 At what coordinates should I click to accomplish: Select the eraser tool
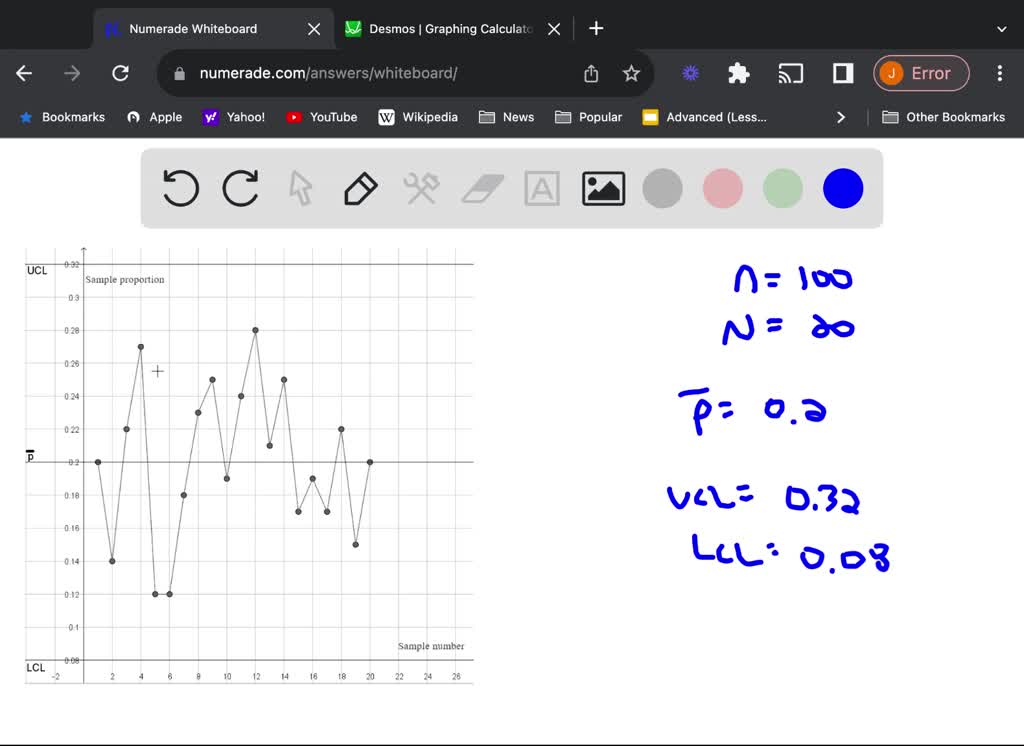click(x=484, y=188)
